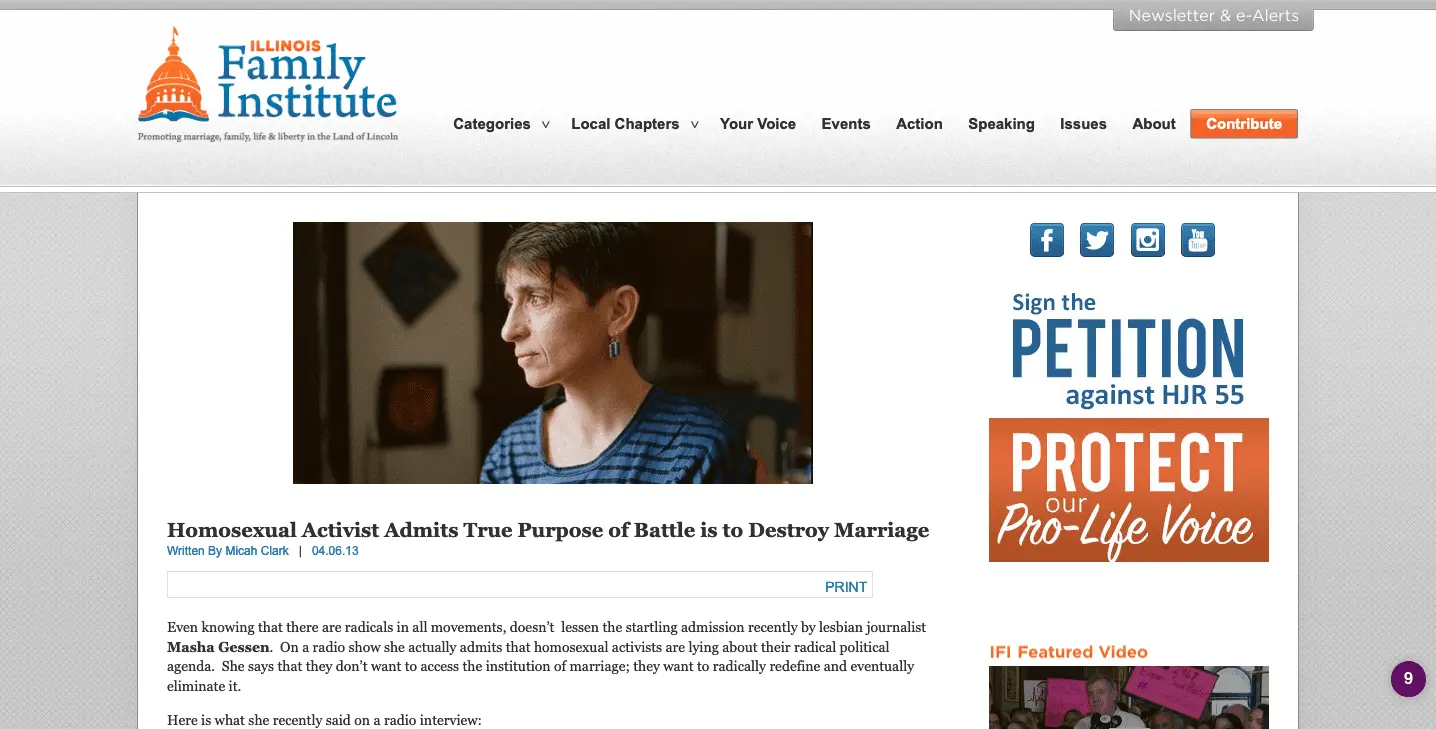Open the Facebook social icon
Viewport: 1436px width, 729px height.
[1047, 240]
